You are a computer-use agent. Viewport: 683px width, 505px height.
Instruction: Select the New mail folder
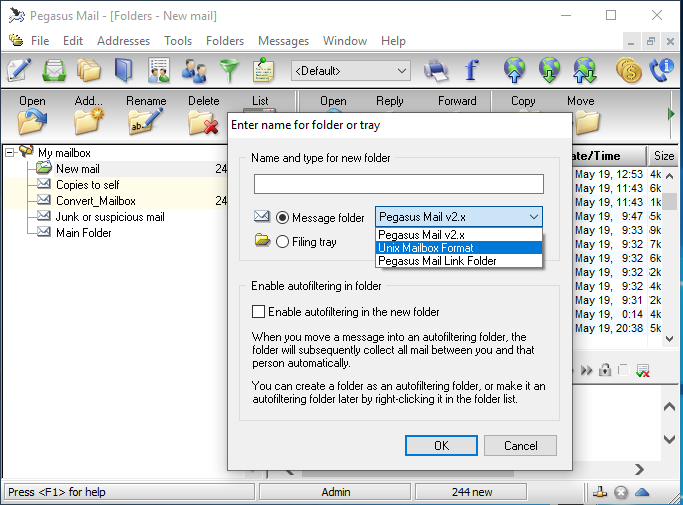click(78, 169)
